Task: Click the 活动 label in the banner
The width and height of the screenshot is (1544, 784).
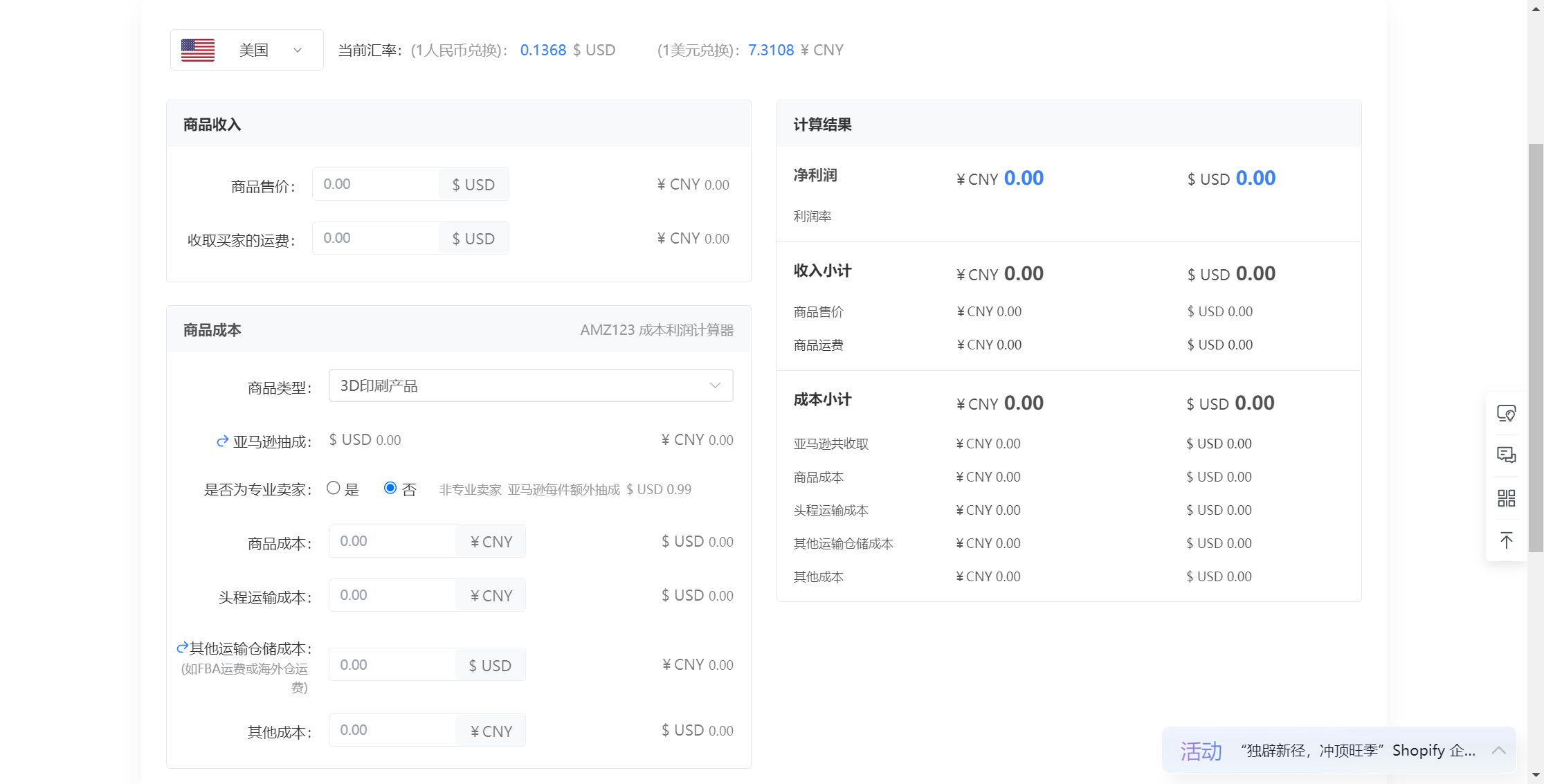Action: pyautogui.click(x=1201, y=751)
